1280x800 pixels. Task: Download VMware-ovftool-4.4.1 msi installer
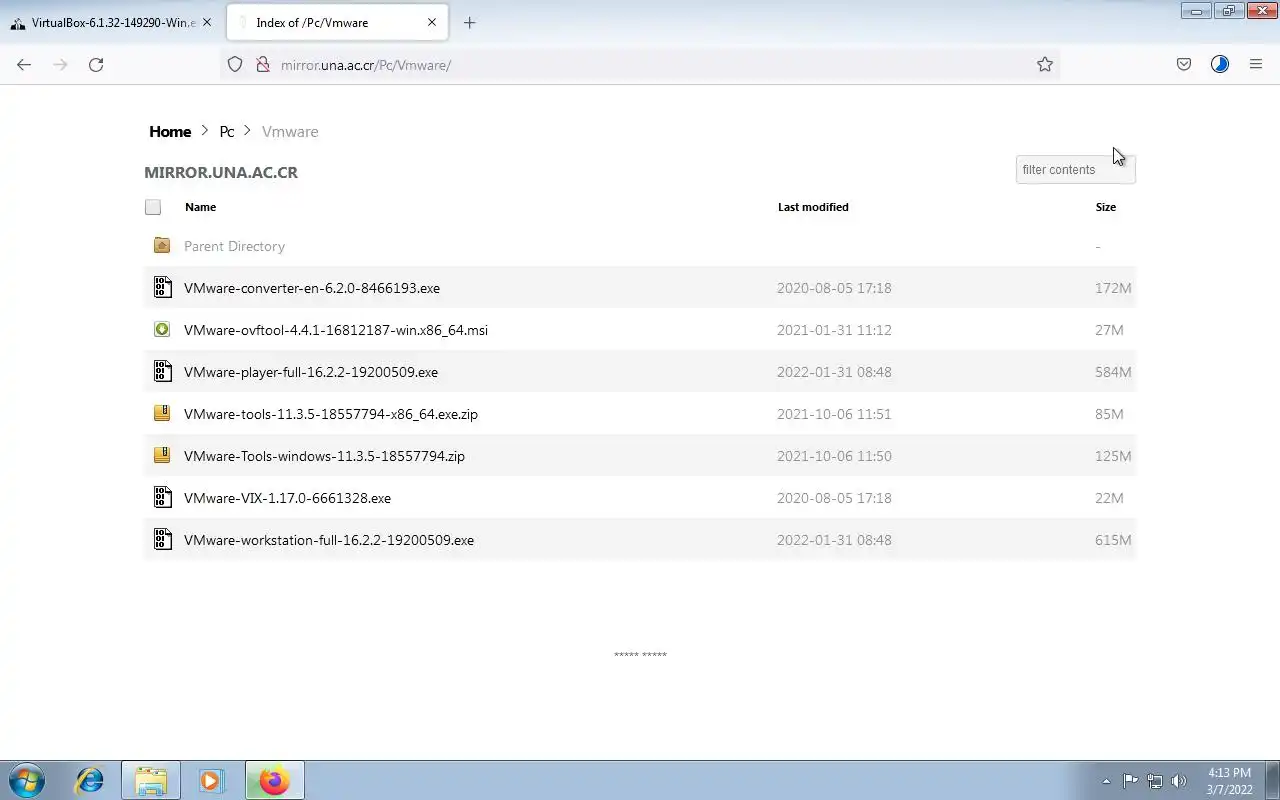coord(336,330)
